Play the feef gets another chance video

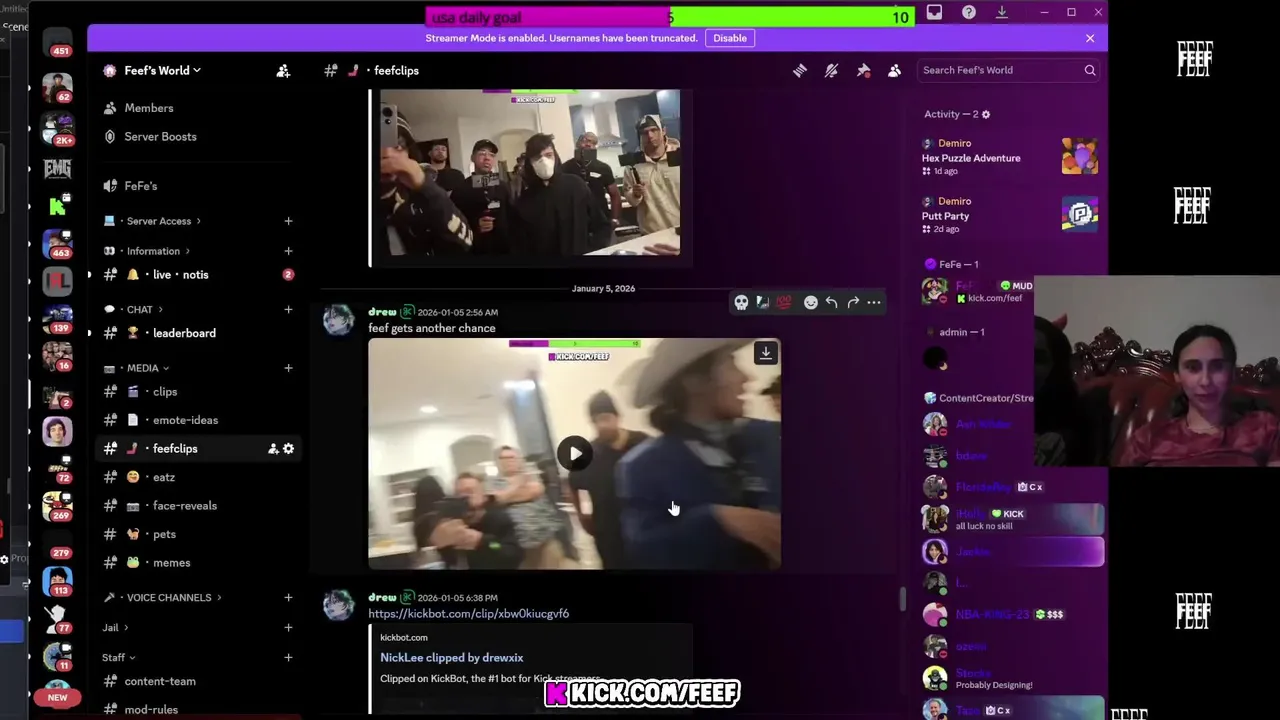(x=575, y=453)
